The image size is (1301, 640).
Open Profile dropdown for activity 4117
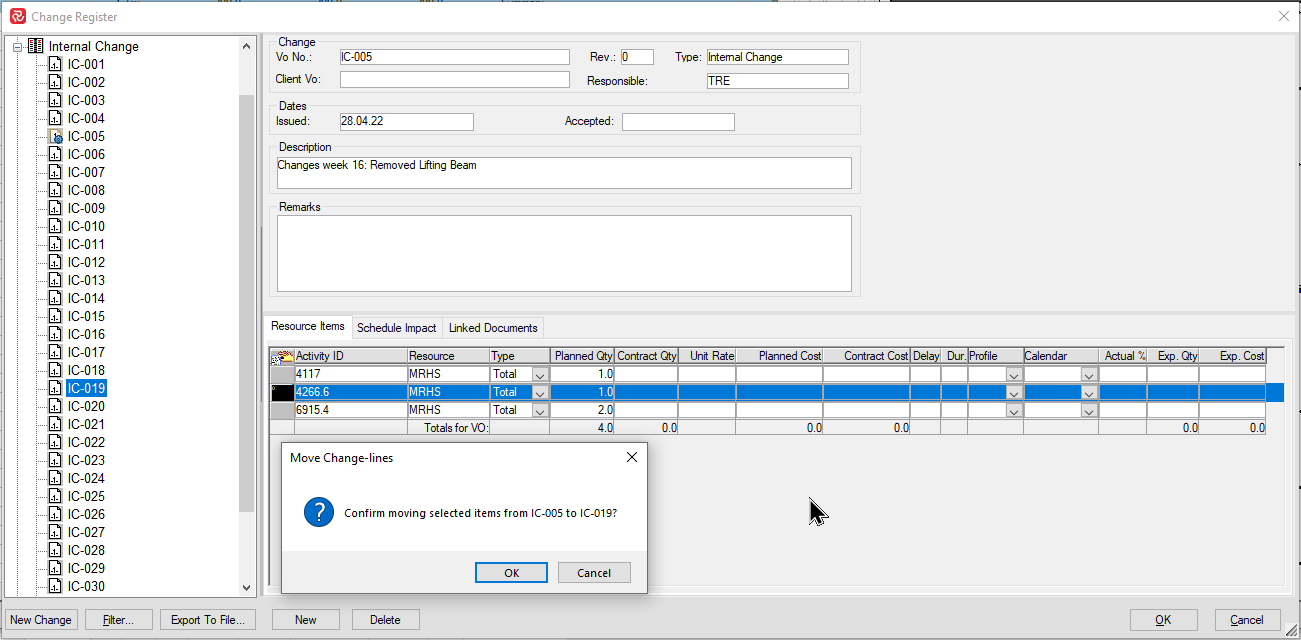point(1013,374)
